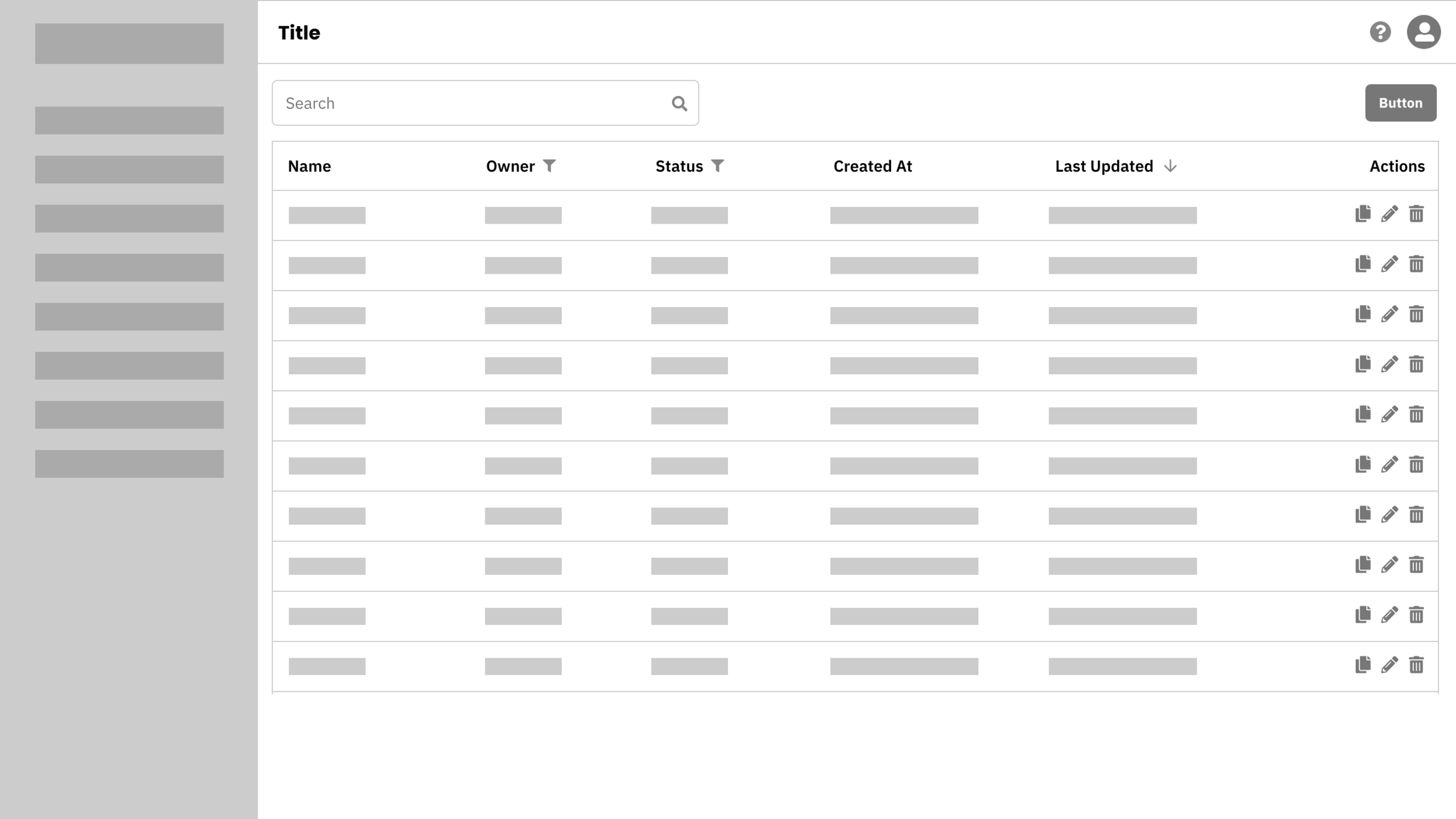The image size is (1456, 819).
Task: Open the Status column filter
Action: click(718, 165)
